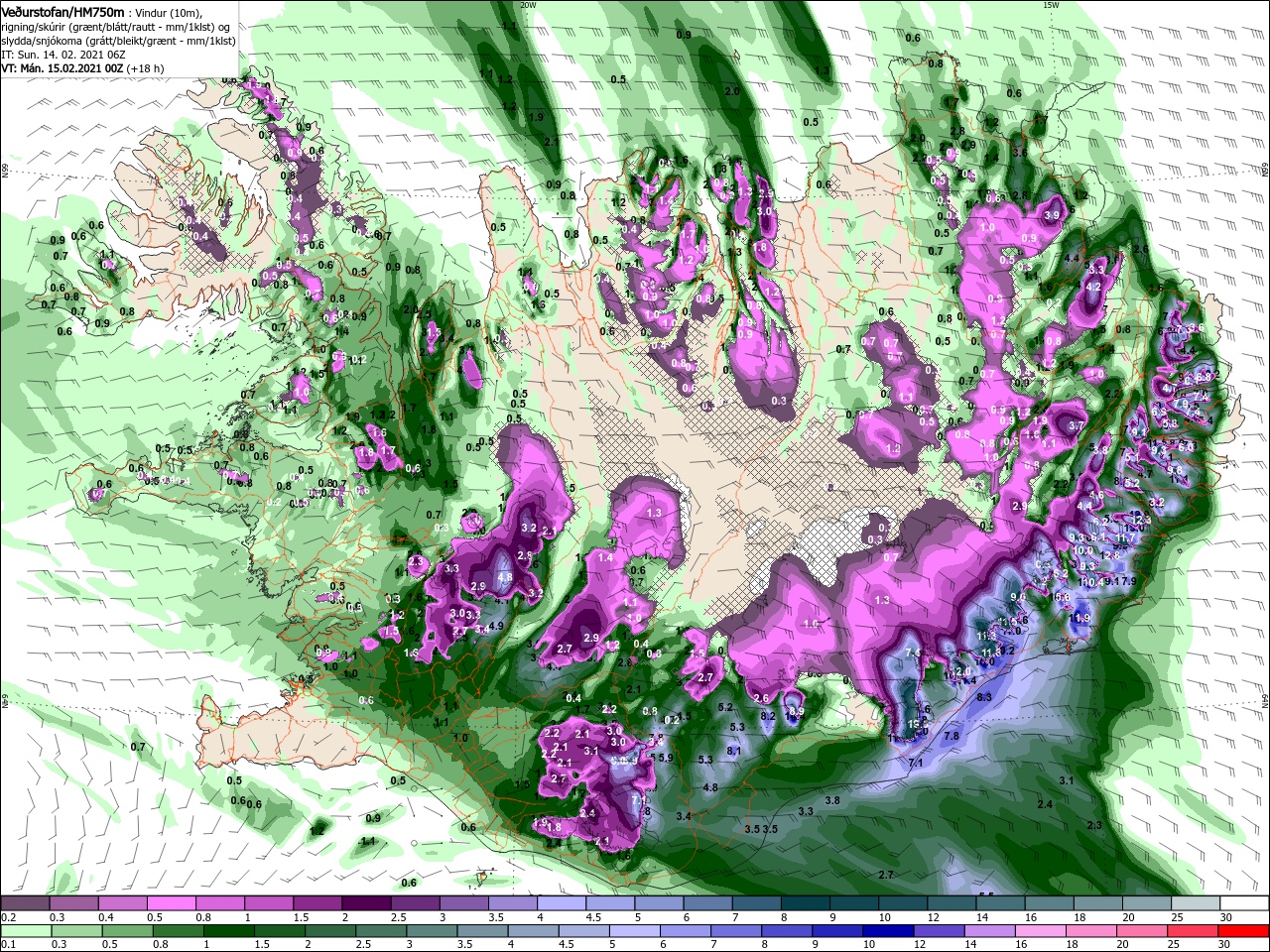Click the '20W' longitude label
The image size is (1270, 952).
tap(527, 5)
